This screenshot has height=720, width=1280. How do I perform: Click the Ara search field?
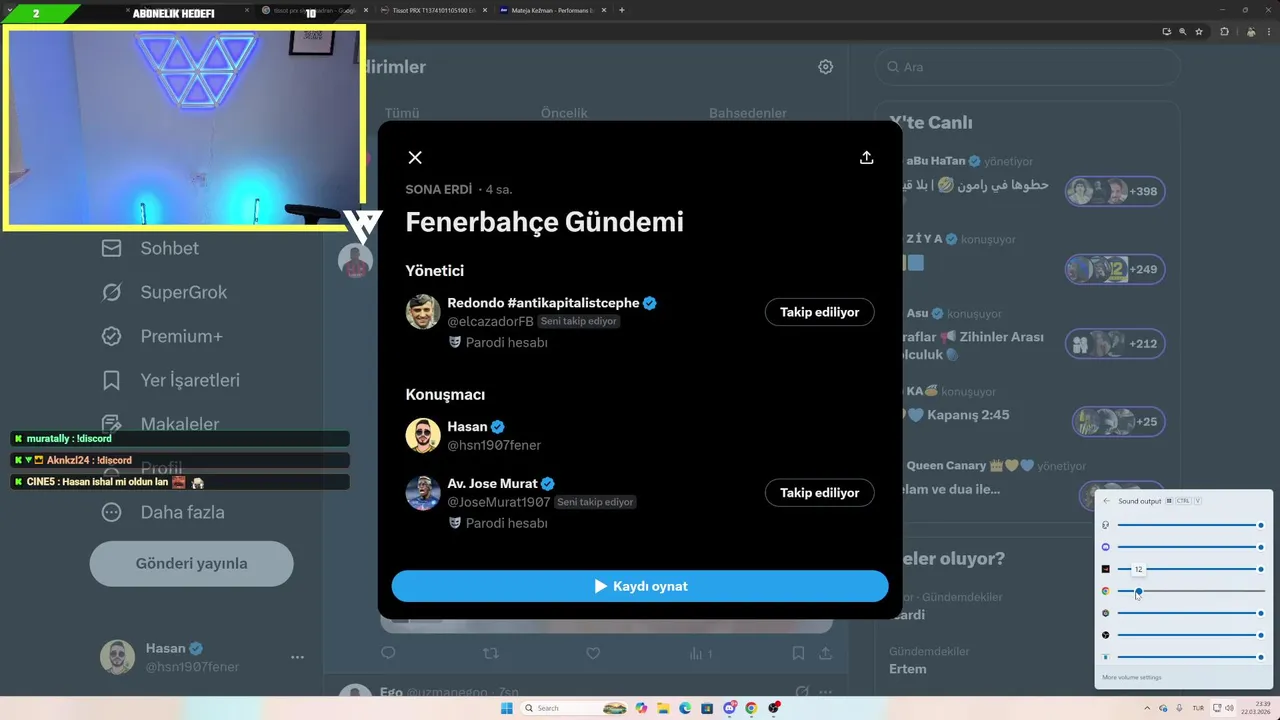(1027, 67)
